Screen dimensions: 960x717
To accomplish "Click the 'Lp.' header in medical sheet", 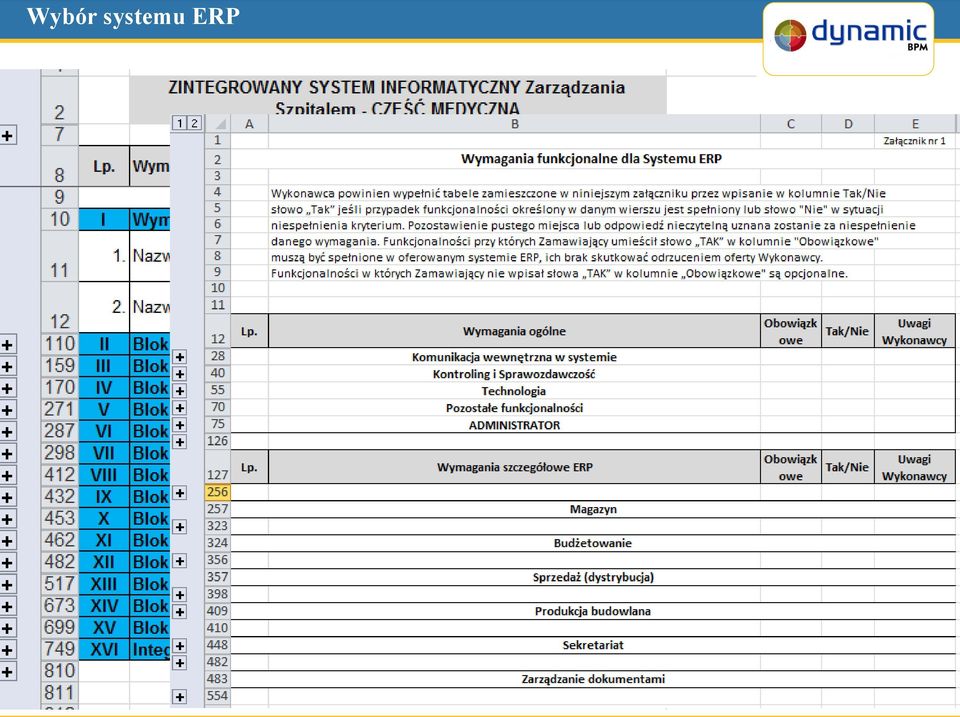I will [x=104, y=166].
